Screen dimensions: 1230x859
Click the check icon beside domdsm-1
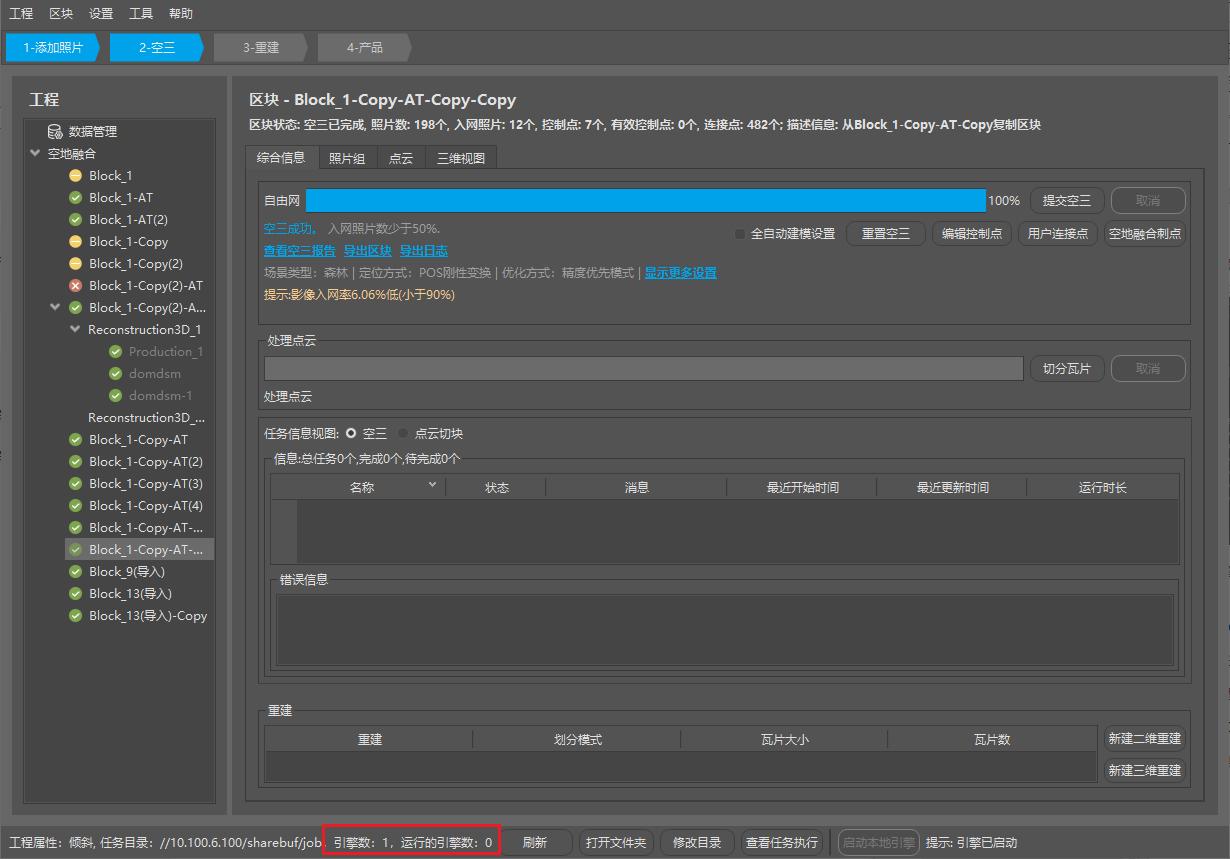tap(115, 396)
